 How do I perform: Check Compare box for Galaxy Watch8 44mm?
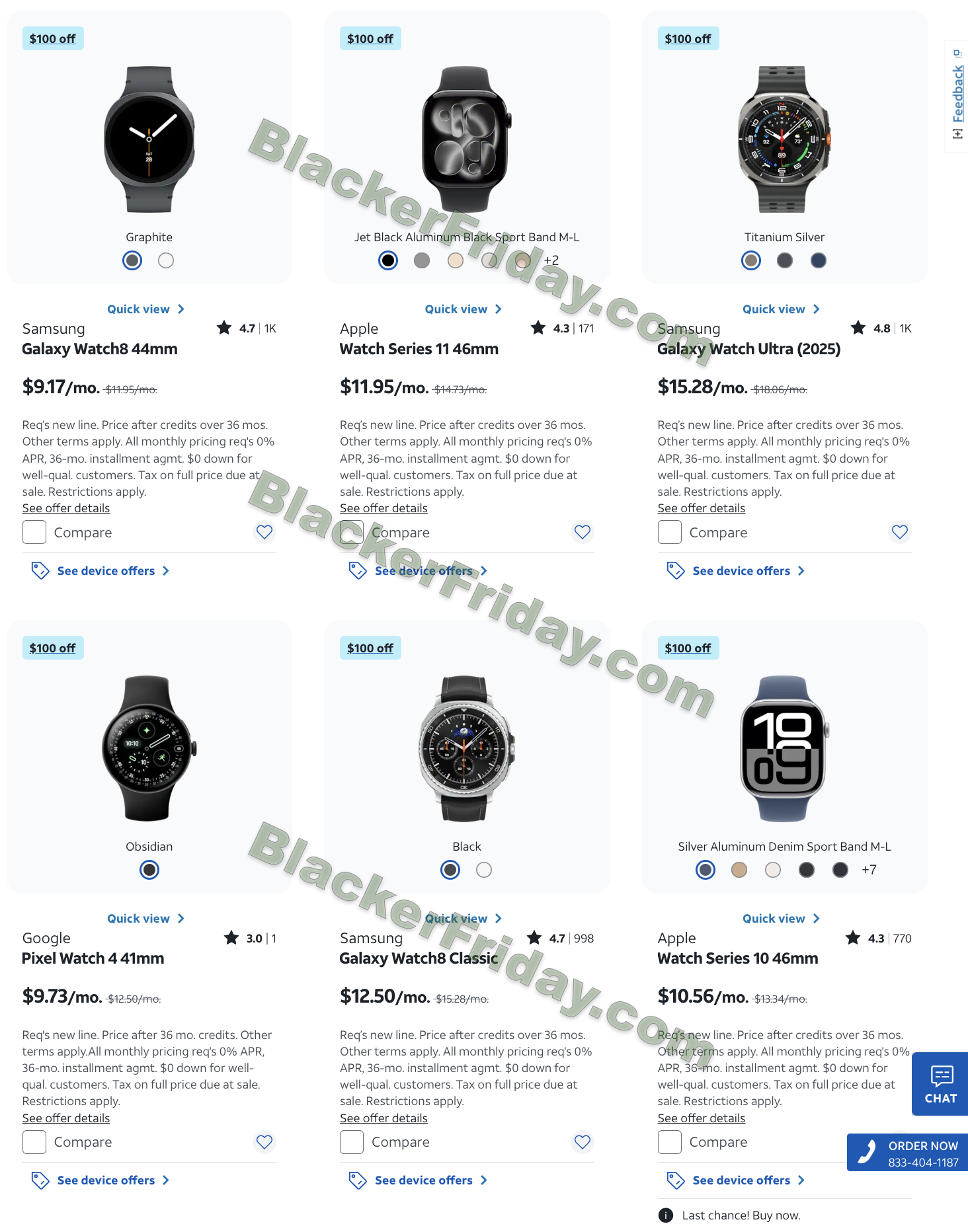tap(34, 532)
